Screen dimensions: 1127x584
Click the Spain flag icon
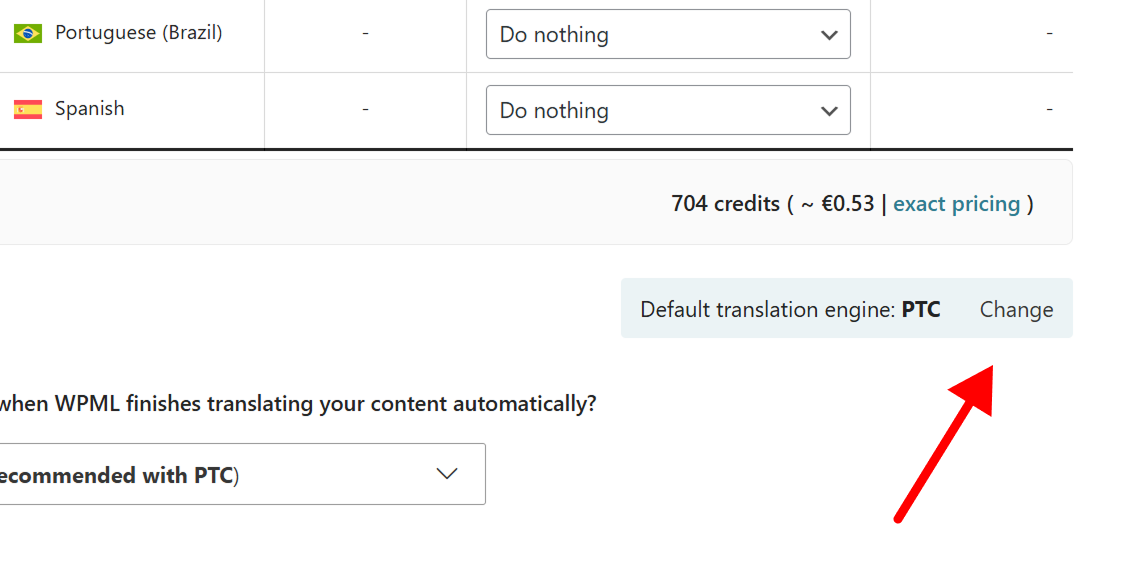point(27,109)
